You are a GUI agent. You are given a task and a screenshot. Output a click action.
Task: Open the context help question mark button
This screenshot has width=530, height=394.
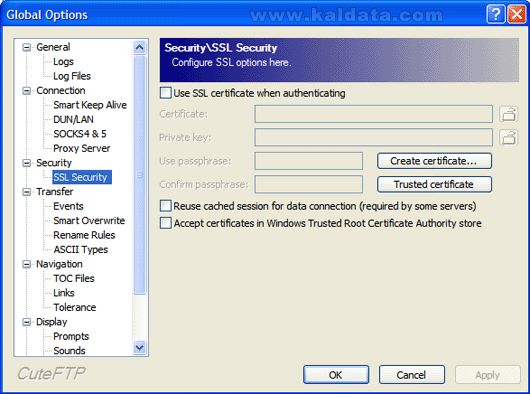click(x=496, y=15)
